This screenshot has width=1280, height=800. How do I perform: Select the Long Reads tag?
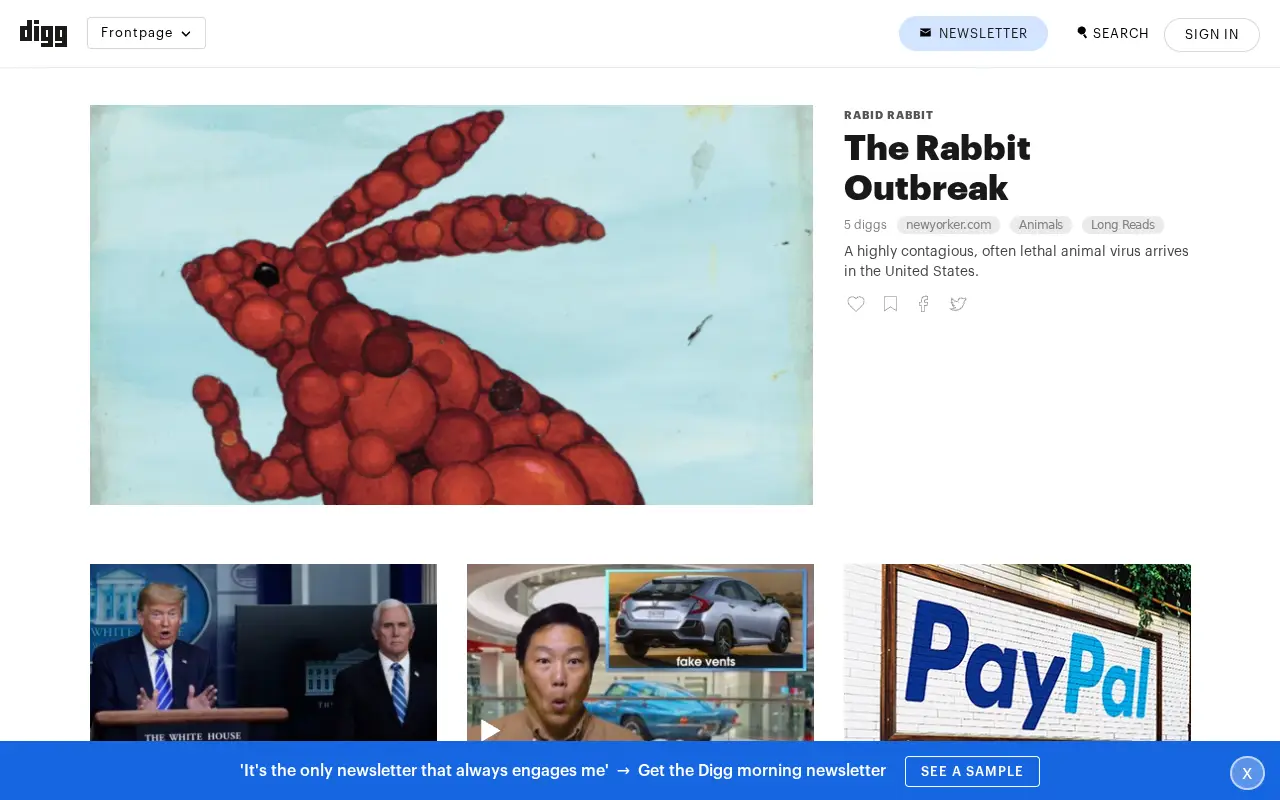1122,225
